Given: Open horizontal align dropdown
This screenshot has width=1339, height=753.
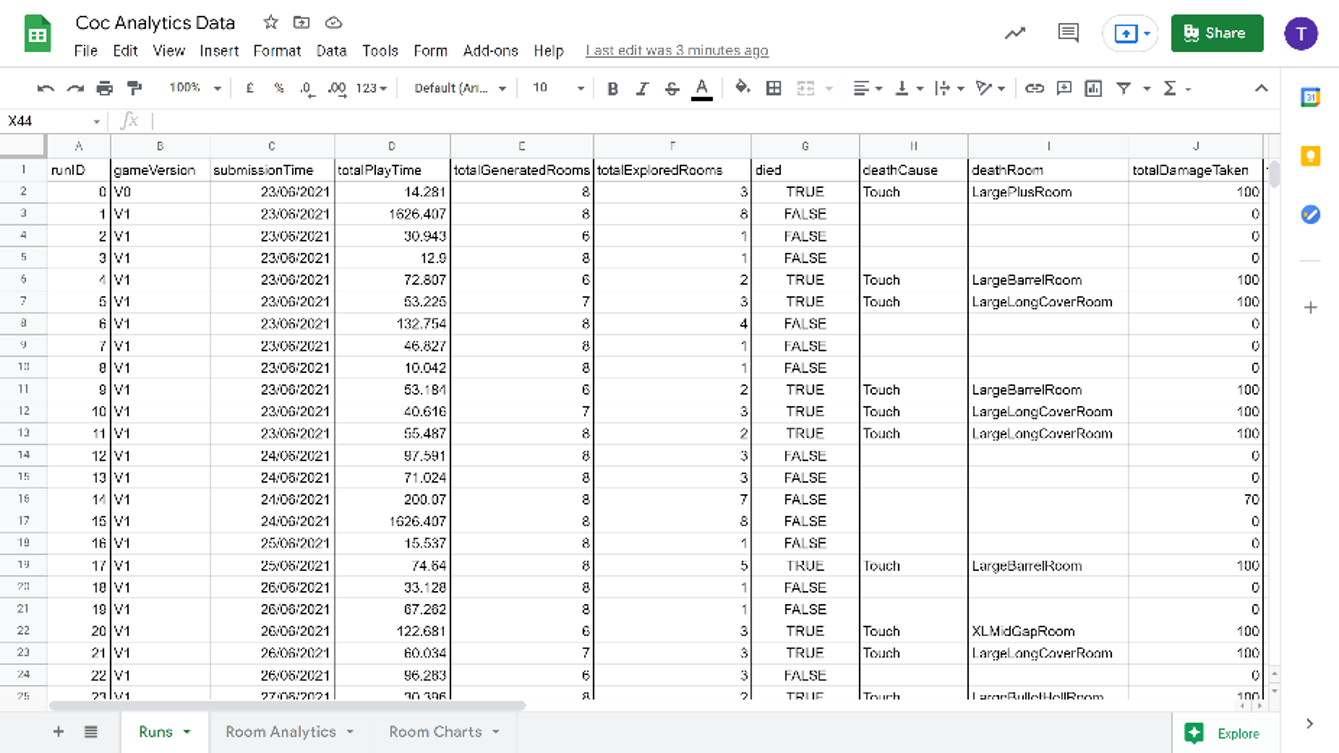Looking at the screenshot, I should point(867,88).
